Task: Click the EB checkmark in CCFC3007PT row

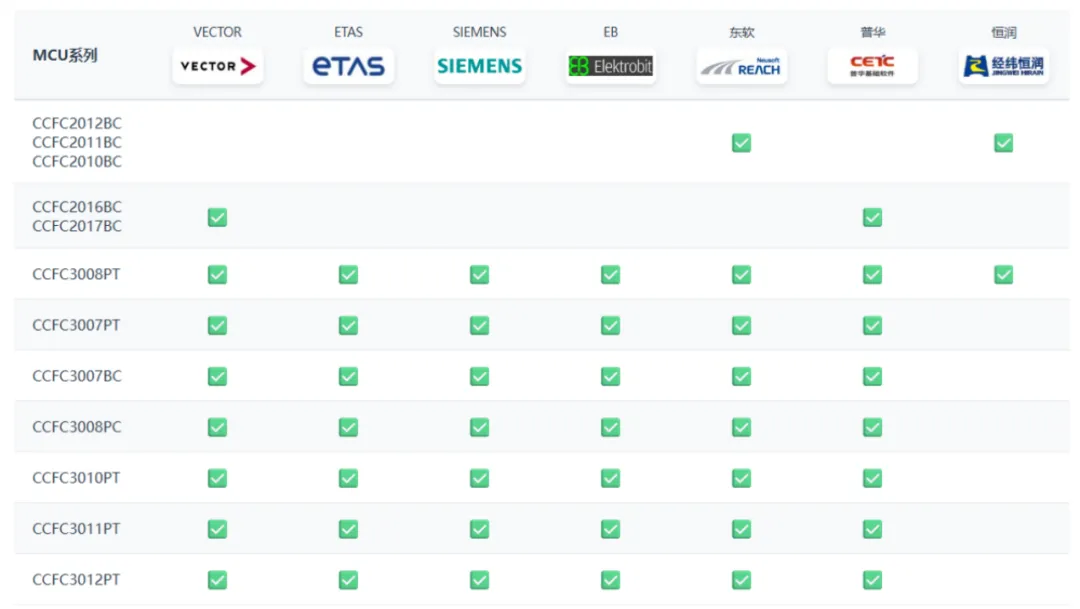Action: click(610, 325)
